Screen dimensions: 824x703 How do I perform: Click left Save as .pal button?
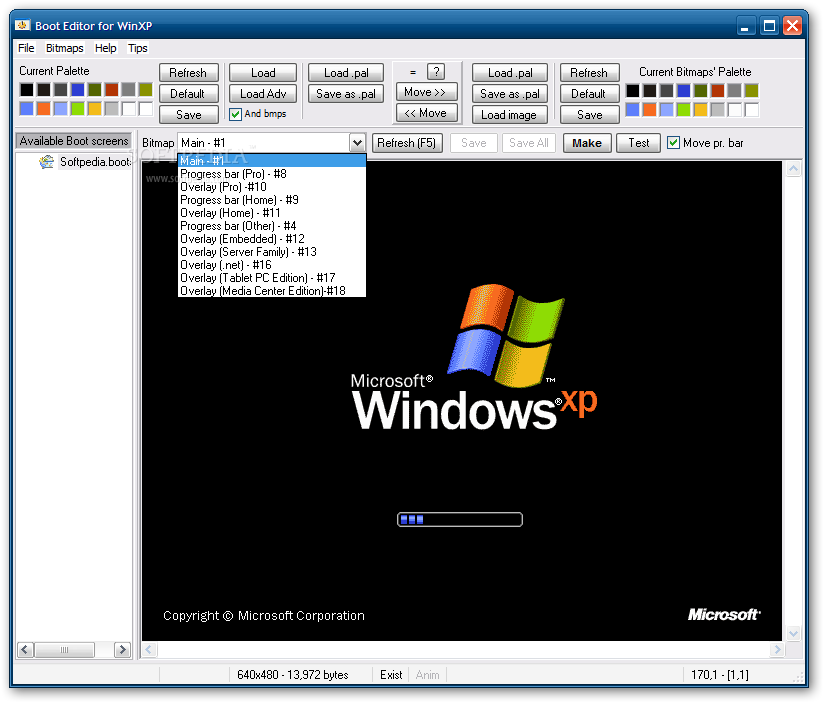[346, 94]
